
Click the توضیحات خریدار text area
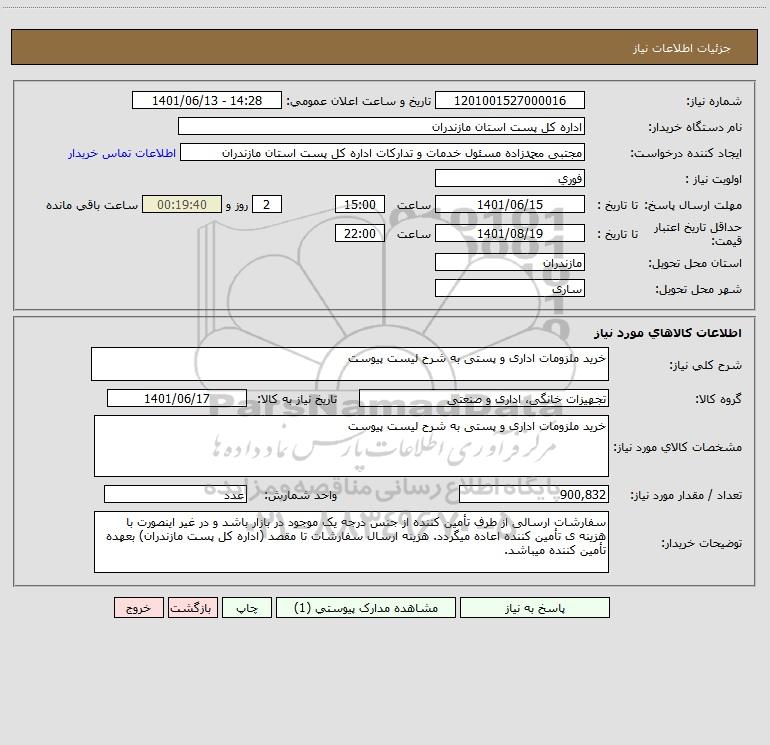click(x=351, y=542)
